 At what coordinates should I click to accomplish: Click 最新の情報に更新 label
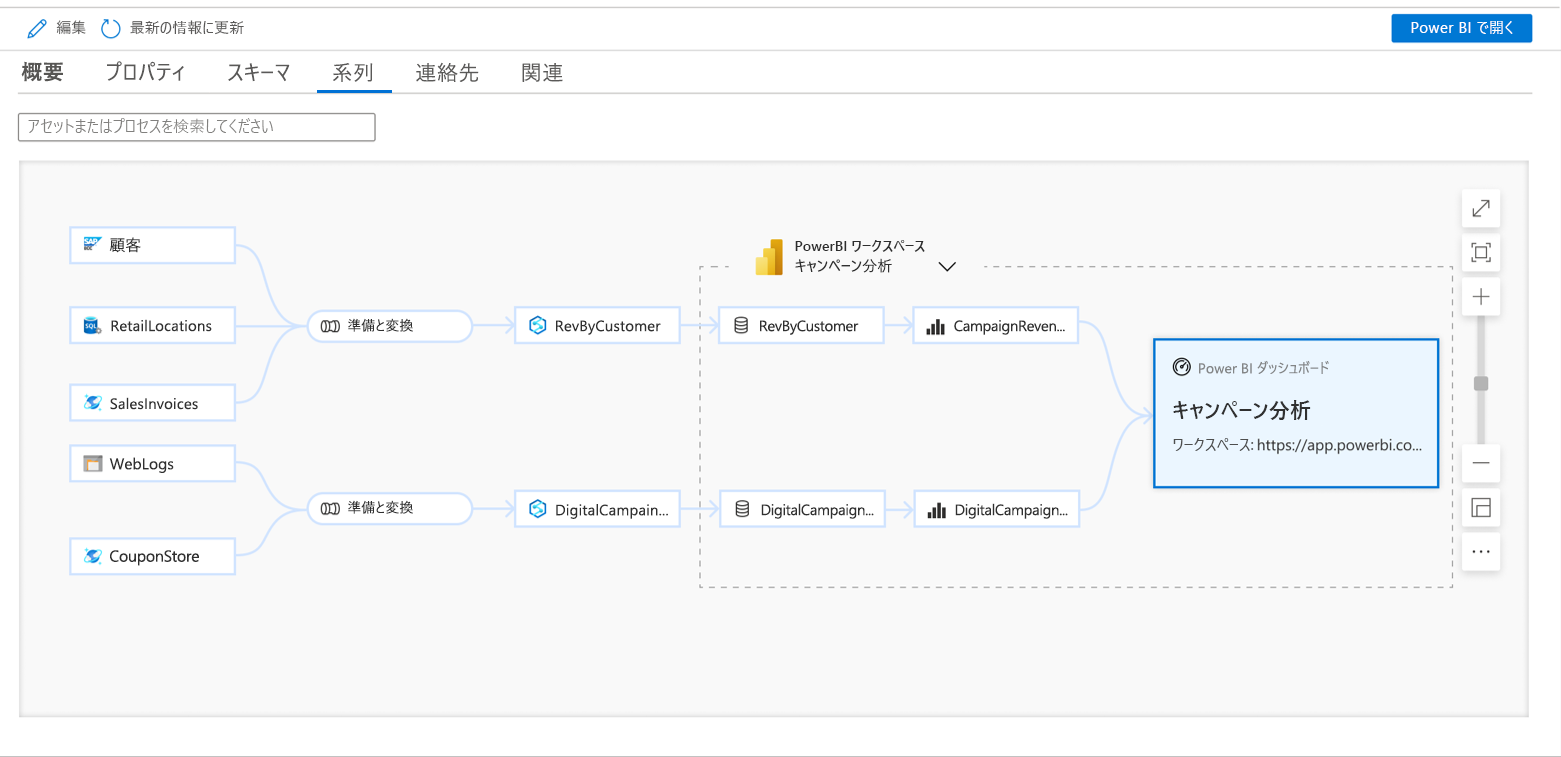click(x=187, y=28)
